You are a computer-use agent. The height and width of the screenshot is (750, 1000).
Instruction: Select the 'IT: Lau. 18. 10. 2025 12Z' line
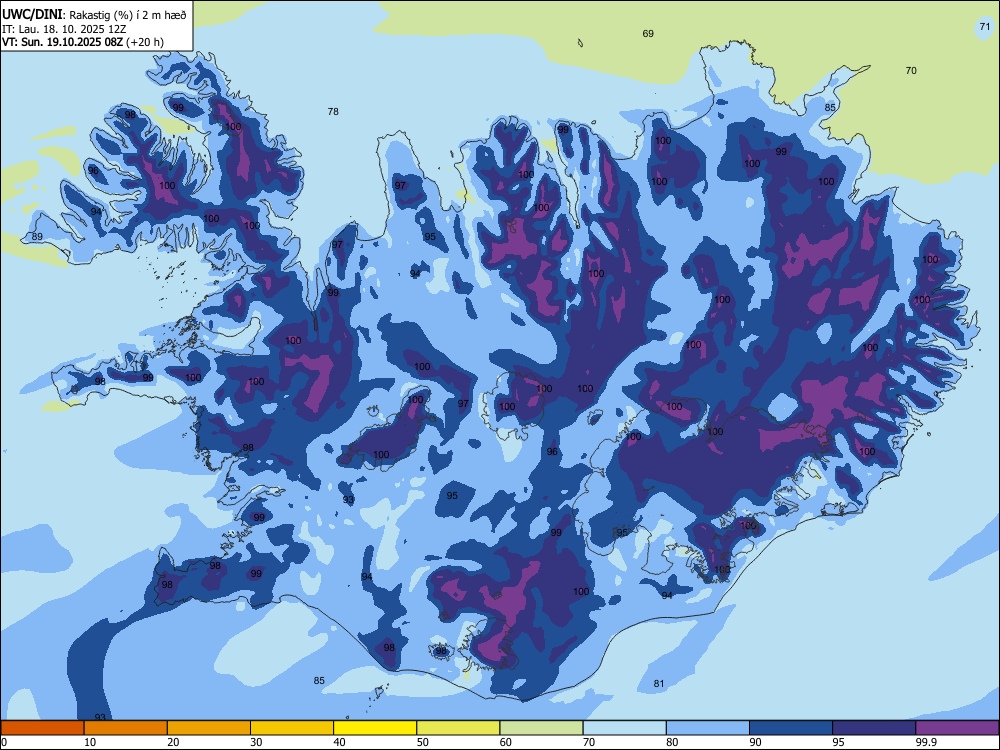click(x=64, y=29)
